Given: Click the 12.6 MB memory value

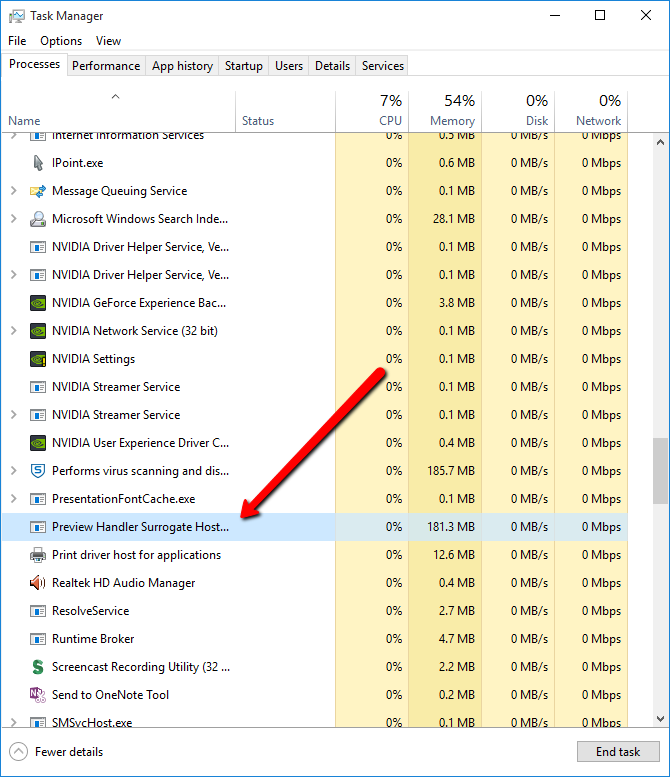Looking at the screenshot, I should (x=454, y=555).
